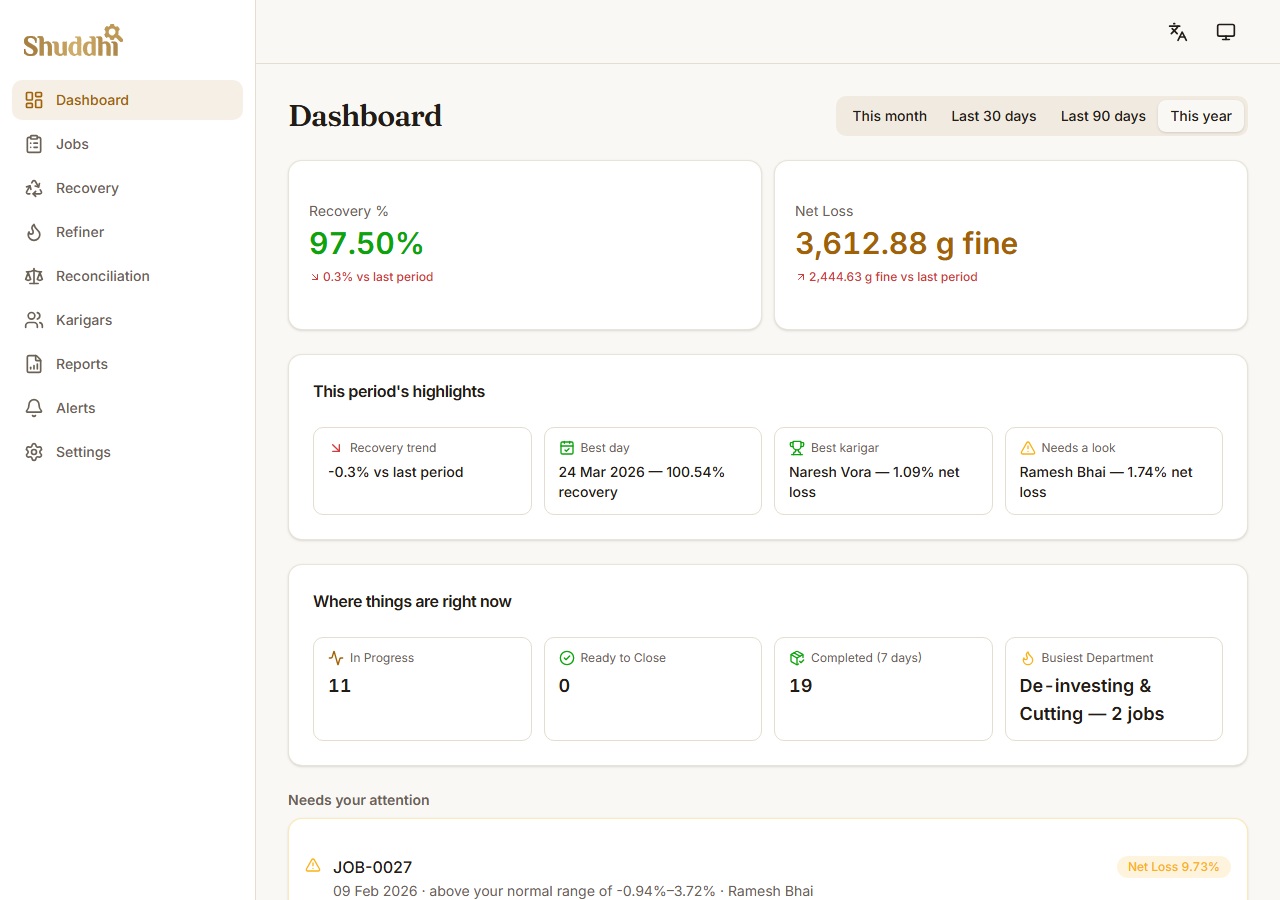This screenshot has height=900, width=1280.
Task: Select the This year tab
Action: [1201, 116]
